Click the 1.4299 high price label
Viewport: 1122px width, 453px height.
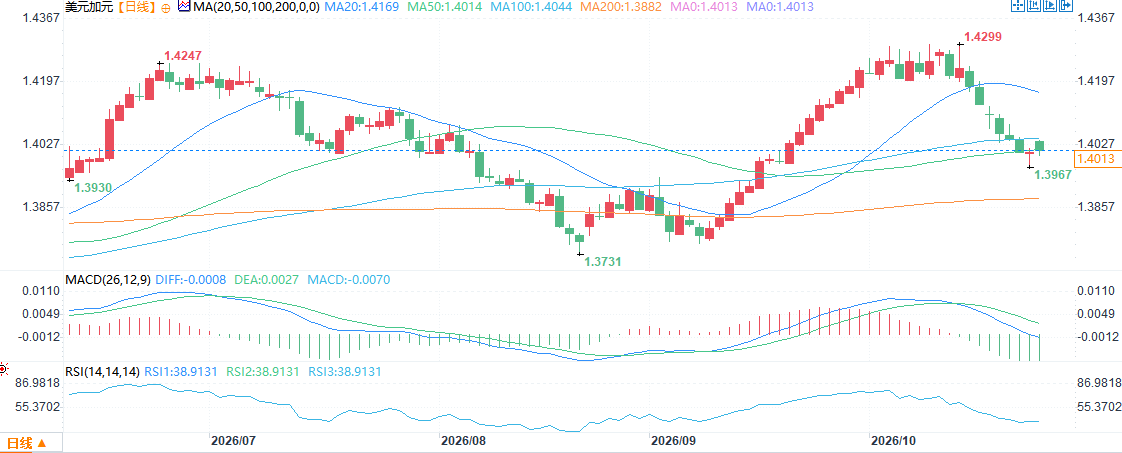coord(982,36)
